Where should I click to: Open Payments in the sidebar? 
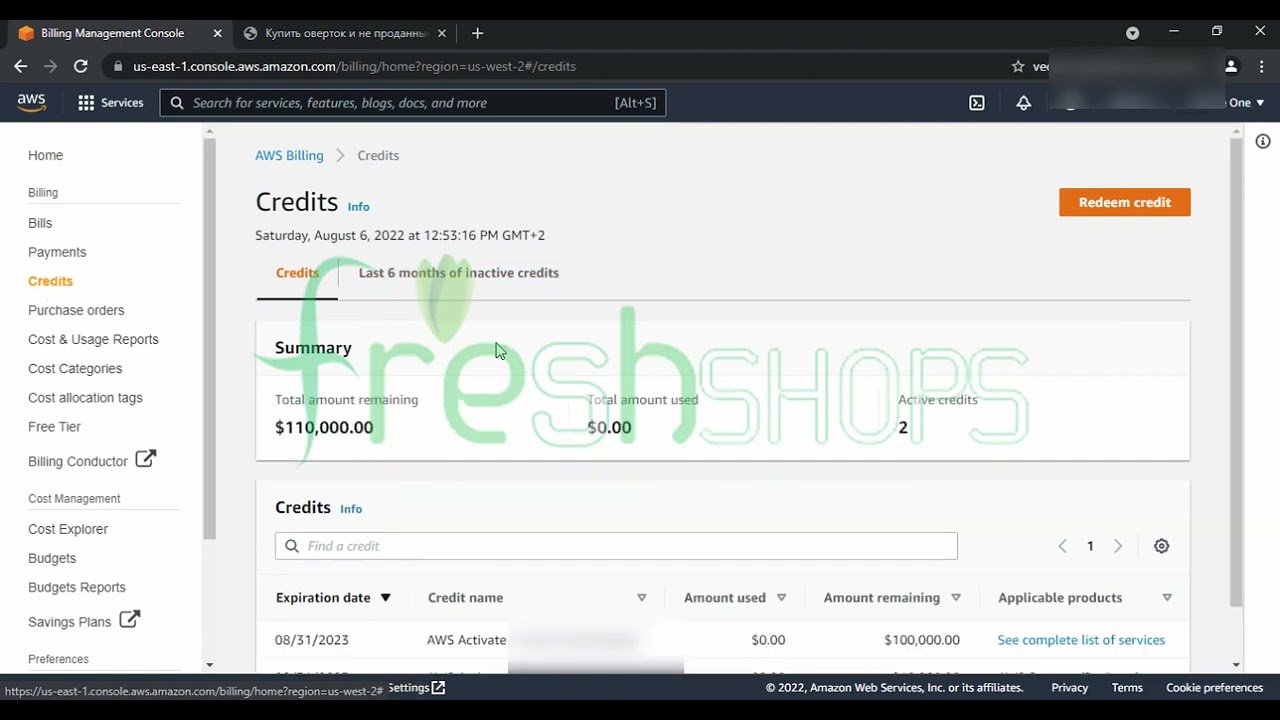click(57, 252)
